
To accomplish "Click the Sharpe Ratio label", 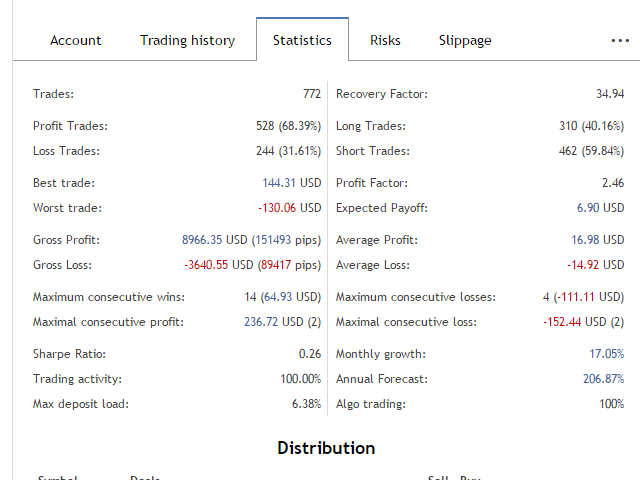I will click(x=69, y=354).
